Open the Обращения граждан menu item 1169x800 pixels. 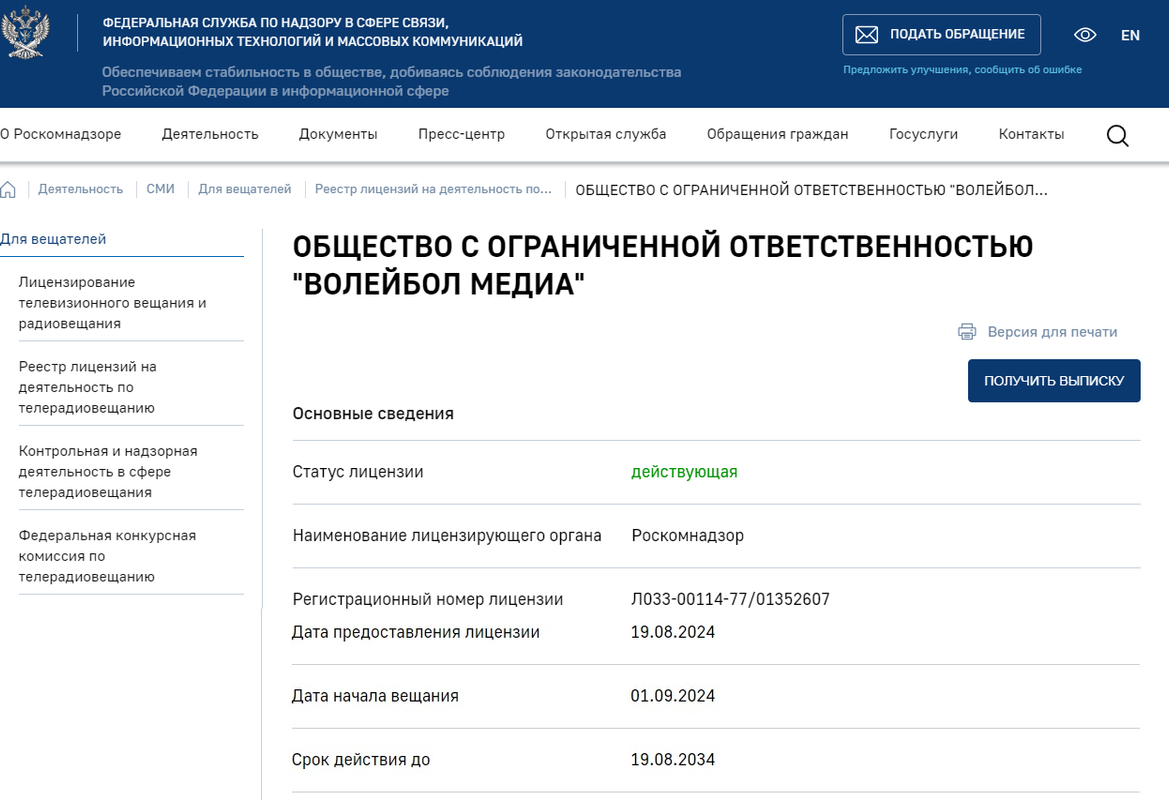778,134
